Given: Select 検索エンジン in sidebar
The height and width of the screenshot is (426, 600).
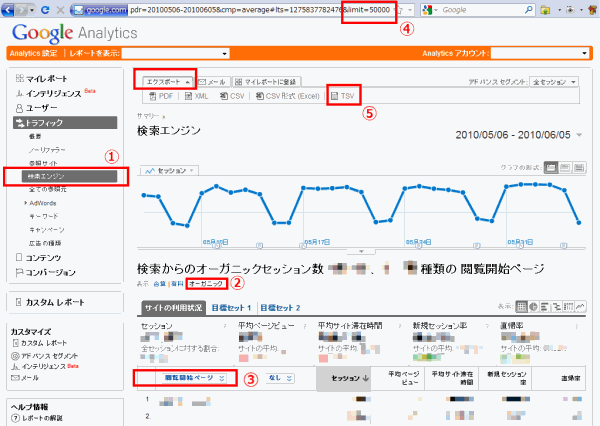Looking at the screenshot, I should pos(69,176).
